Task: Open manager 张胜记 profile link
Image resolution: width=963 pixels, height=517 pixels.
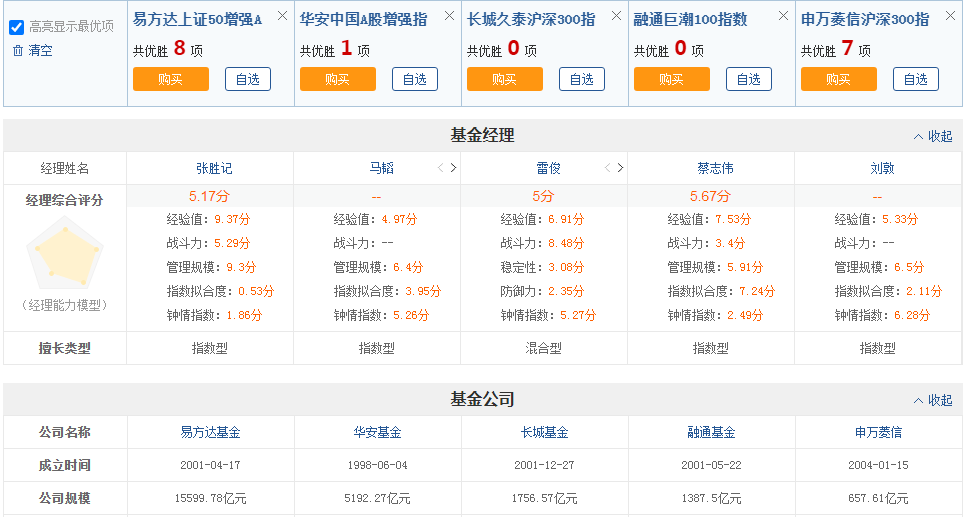Action: click(214, 168)
